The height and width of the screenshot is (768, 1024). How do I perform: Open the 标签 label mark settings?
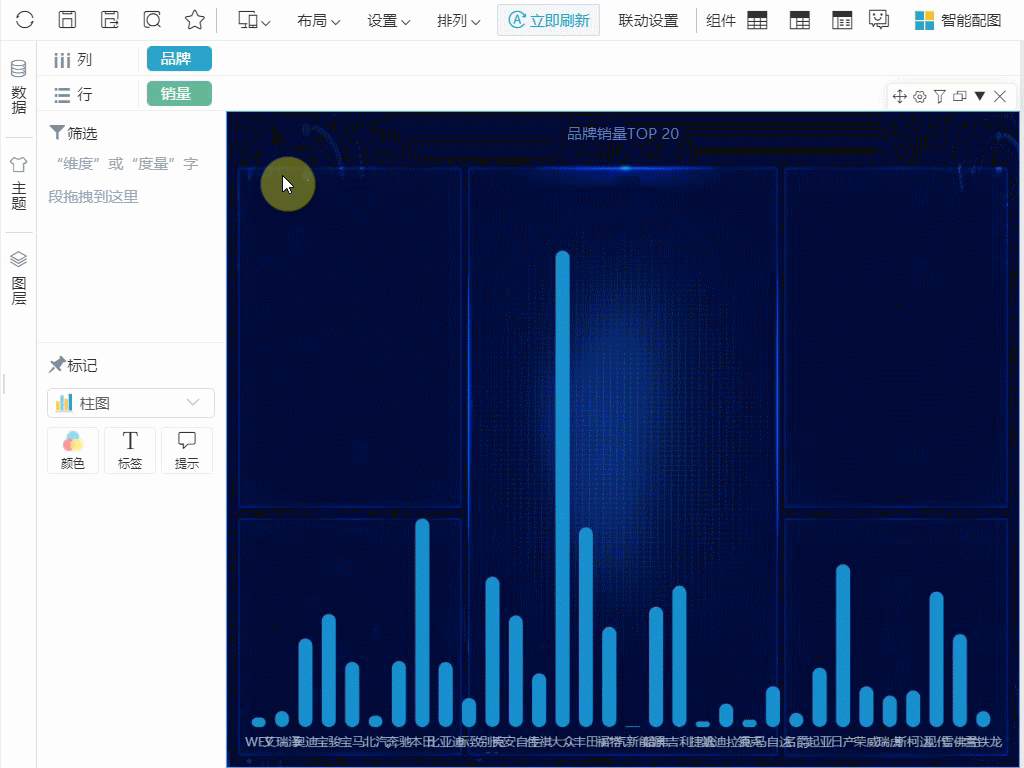pos(130,451)
